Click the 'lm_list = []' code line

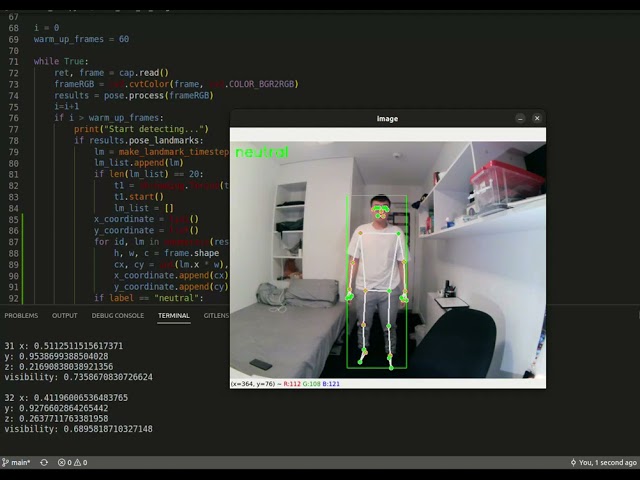[x=144, y=208]
